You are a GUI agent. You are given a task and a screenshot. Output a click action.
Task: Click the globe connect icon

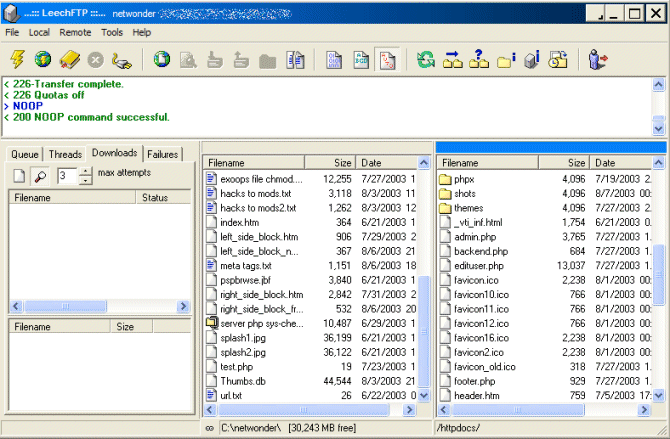[43, 59]
